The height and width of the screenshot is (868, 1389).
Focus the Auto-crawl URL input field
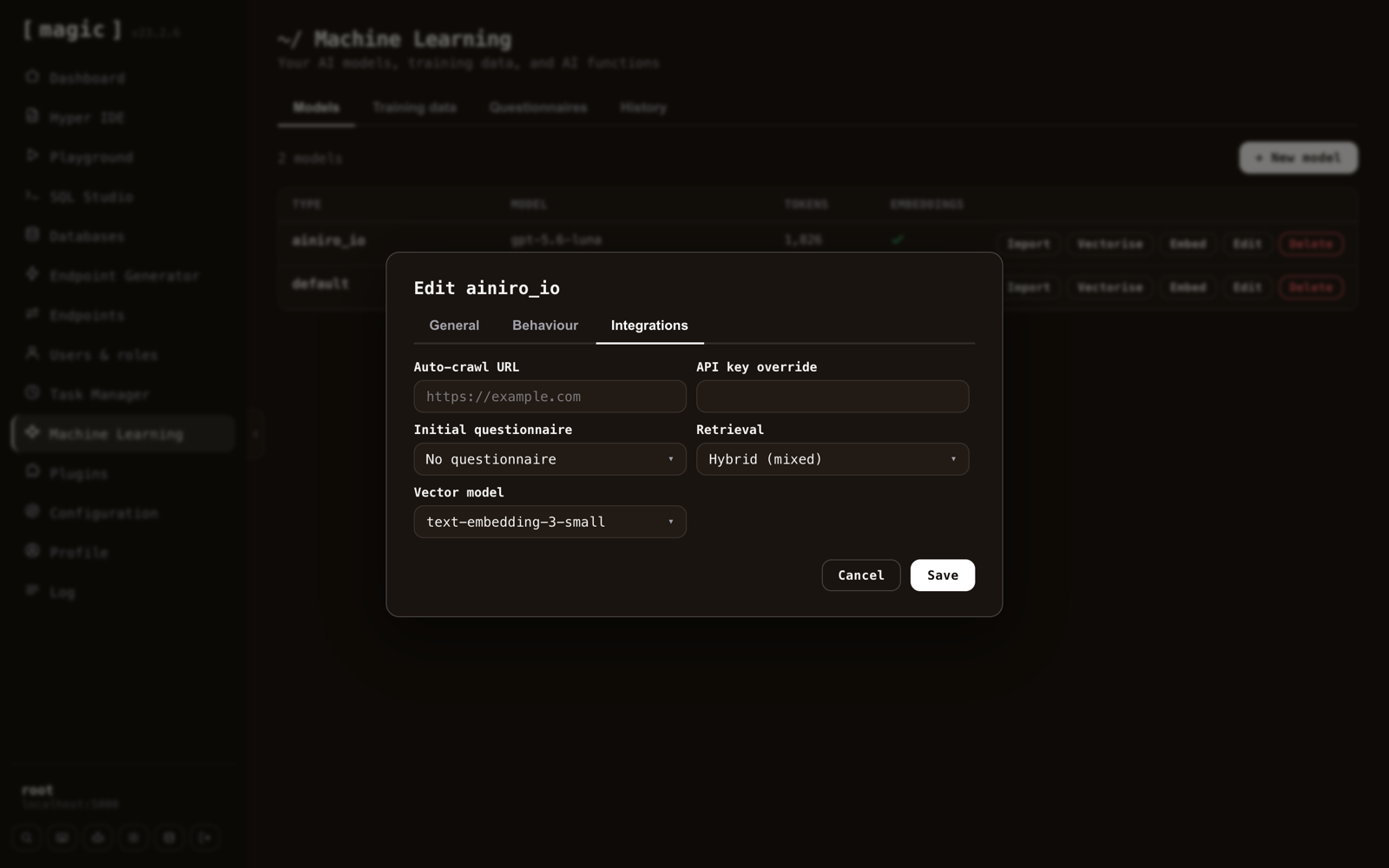550,397
